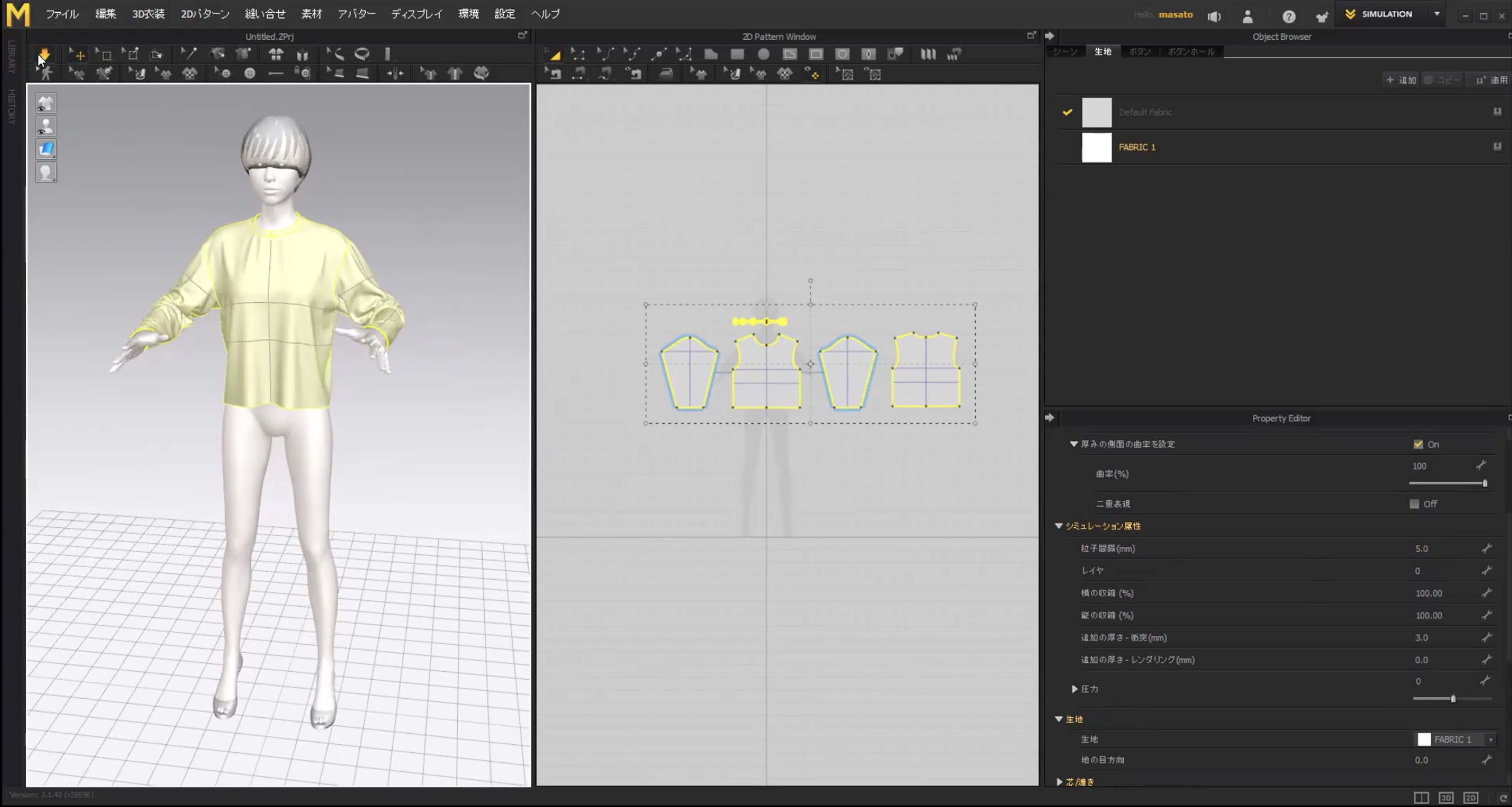Click the 曲率(%) slider
Viewport: 1512px width, 807px height.
[1447, 483]
